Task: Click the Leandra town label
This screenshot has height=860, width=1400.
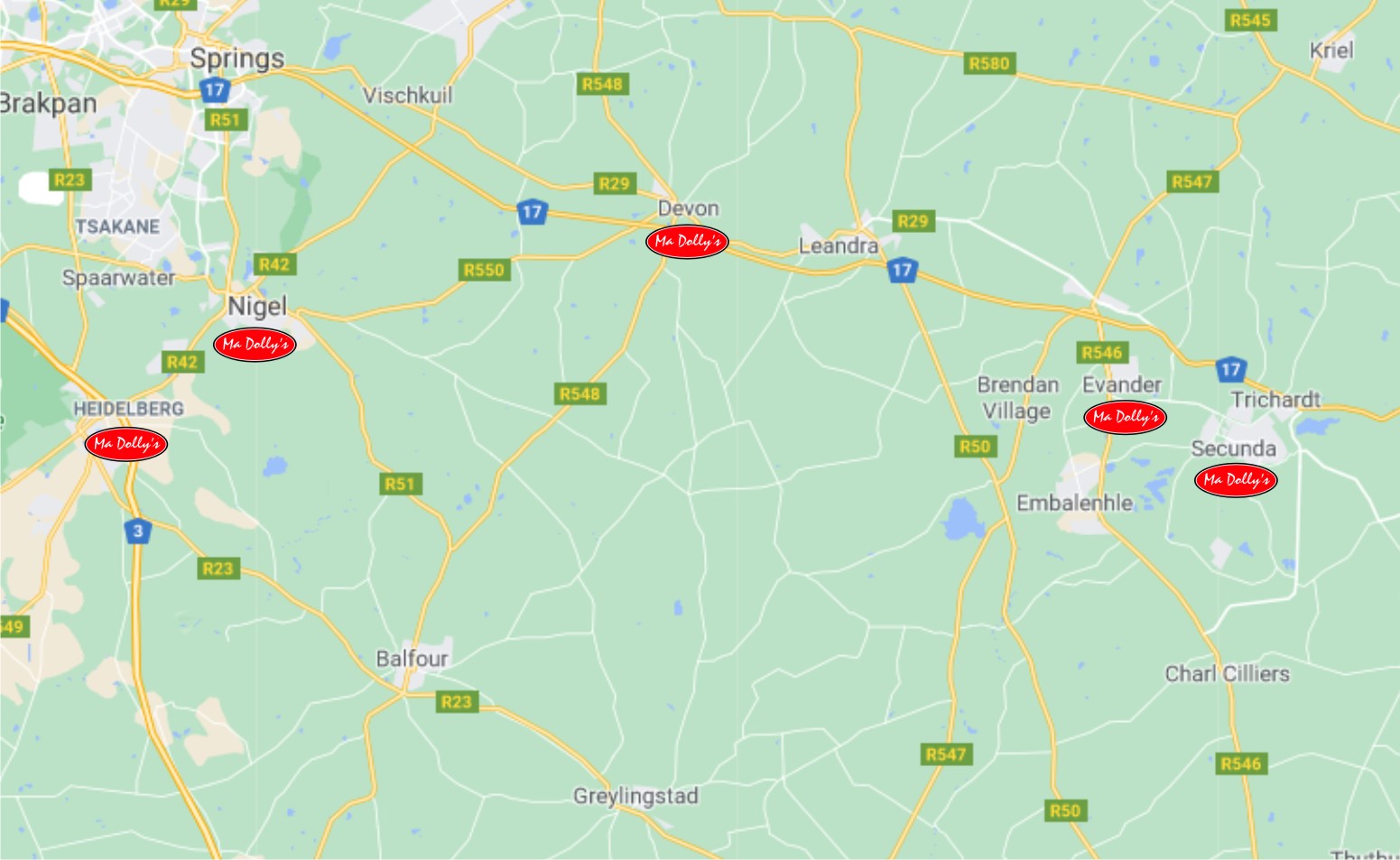Action: [839, 245]
